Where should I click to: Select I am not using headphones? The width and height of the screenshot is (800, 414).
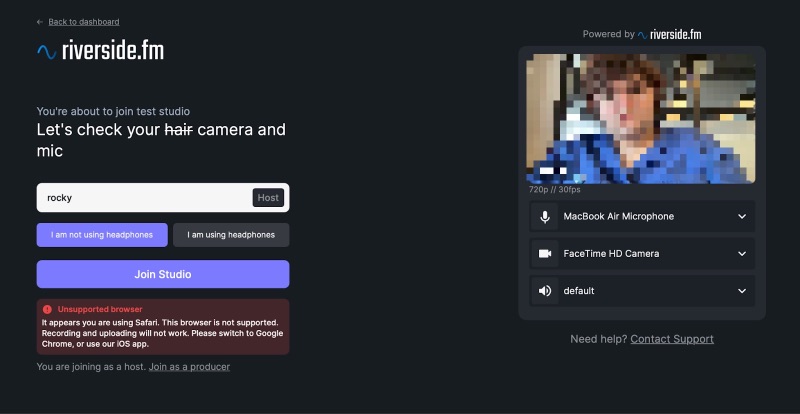102,235
